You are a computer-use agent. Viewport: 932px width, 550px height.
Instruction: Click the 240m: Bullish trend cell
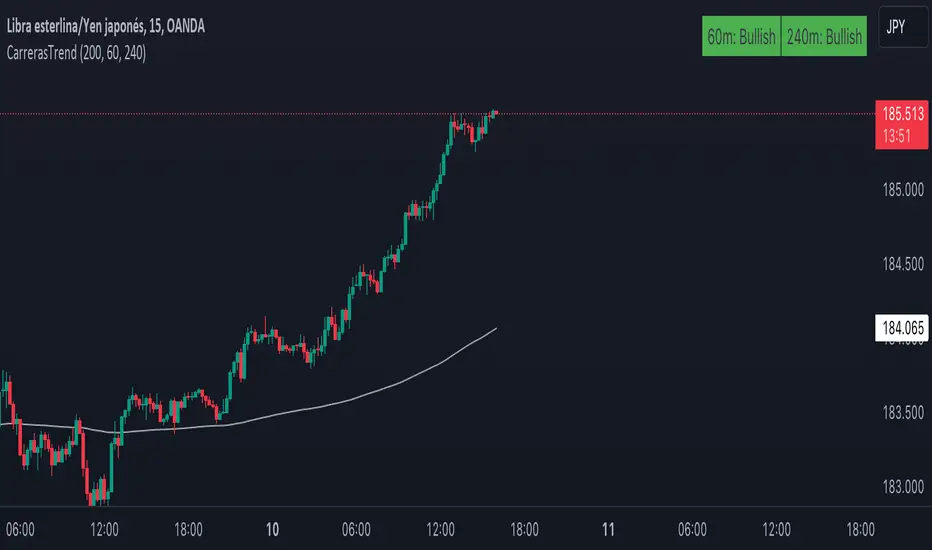click(x=824, y=37)
